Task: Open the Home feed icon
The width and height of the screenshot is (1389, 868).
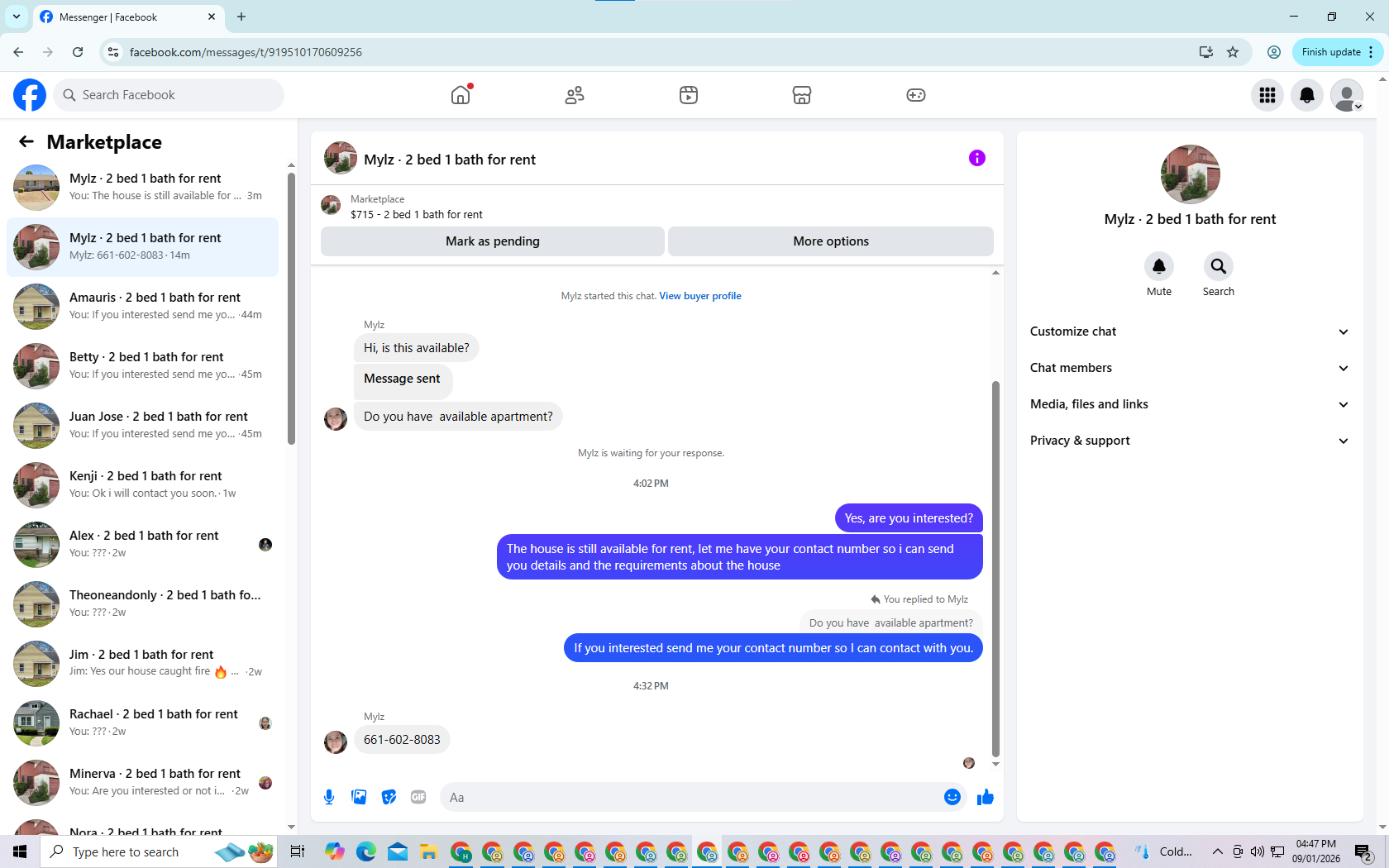Action: tap(461, 95)
